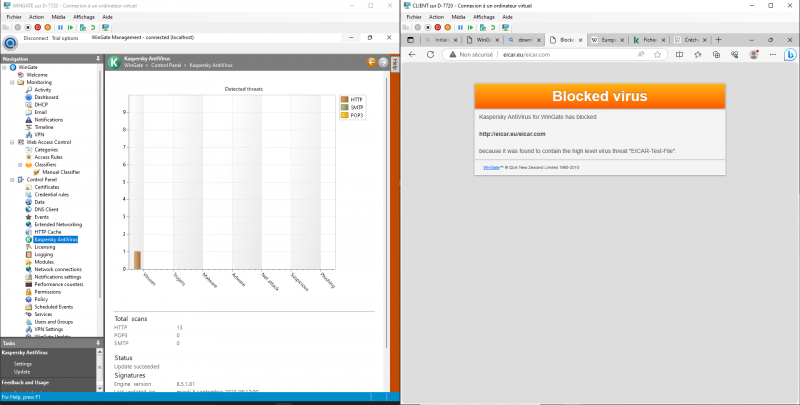Image resolution: width=800 pixels, height=405 pixels.
Task: Switch to the Europ browser tab
Action: (608, 39)
